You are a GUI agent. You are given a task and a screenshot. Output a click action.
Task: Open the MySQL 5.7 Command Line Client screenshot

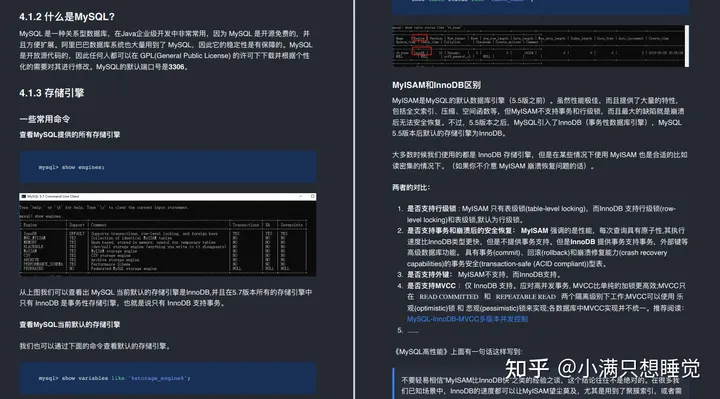coord(168,235)
